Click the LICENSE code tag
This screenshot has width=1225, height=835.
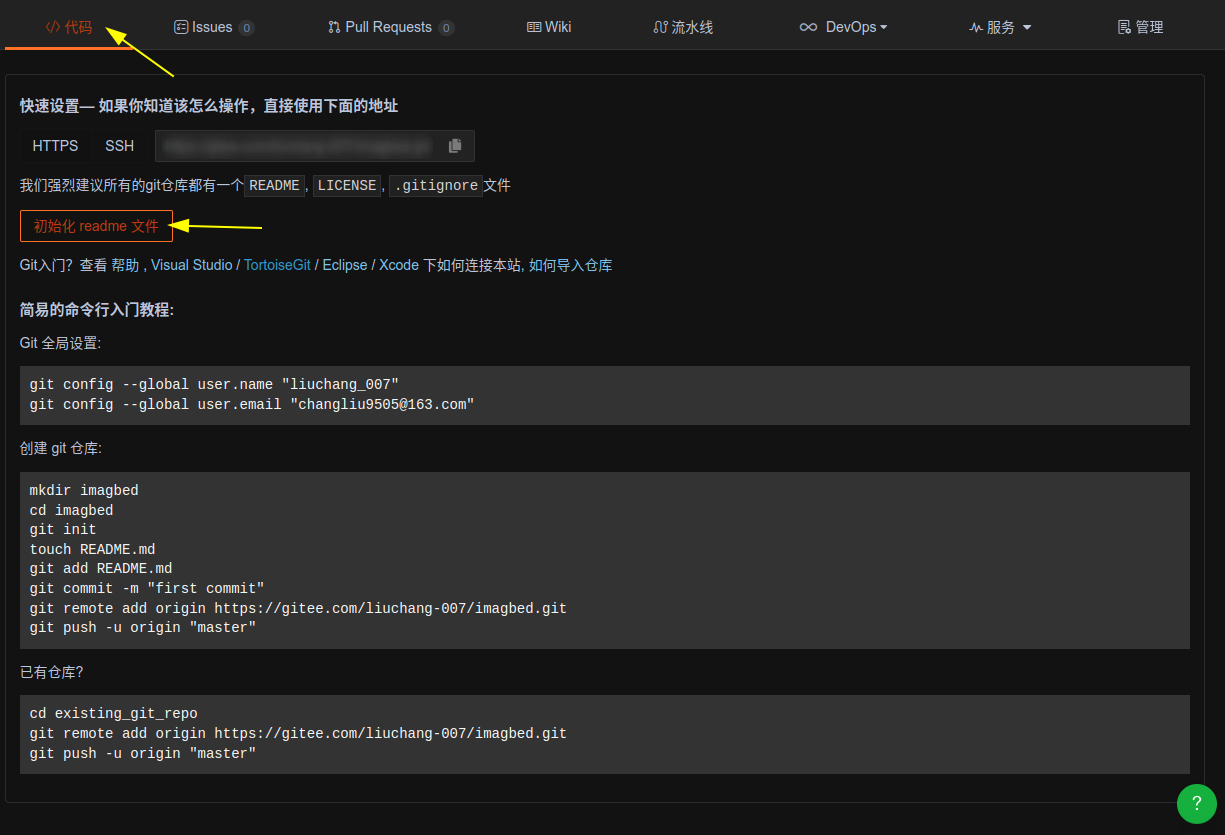[347, 186]
